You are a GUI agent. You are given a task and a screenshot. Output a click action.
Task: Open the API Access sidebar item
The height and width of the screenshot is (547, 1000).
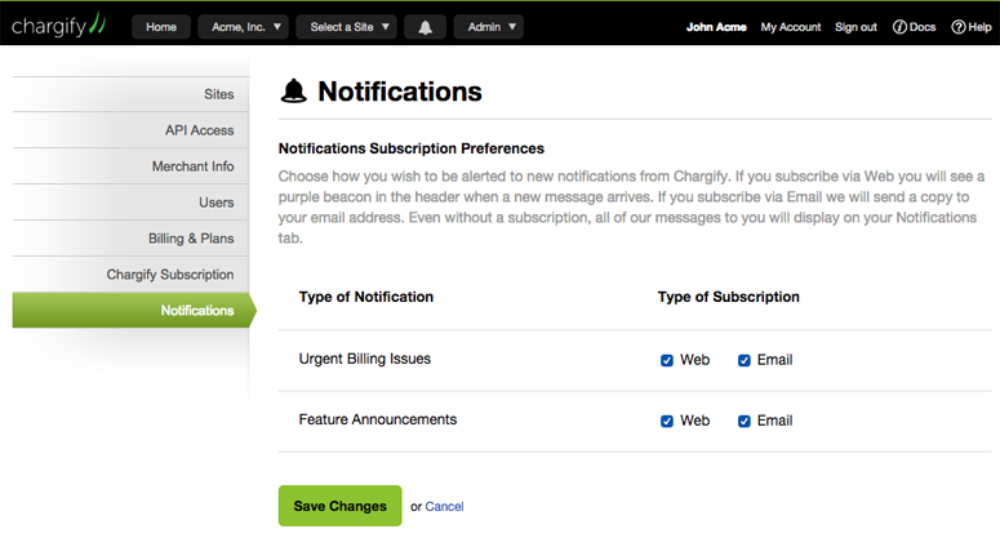131,130
